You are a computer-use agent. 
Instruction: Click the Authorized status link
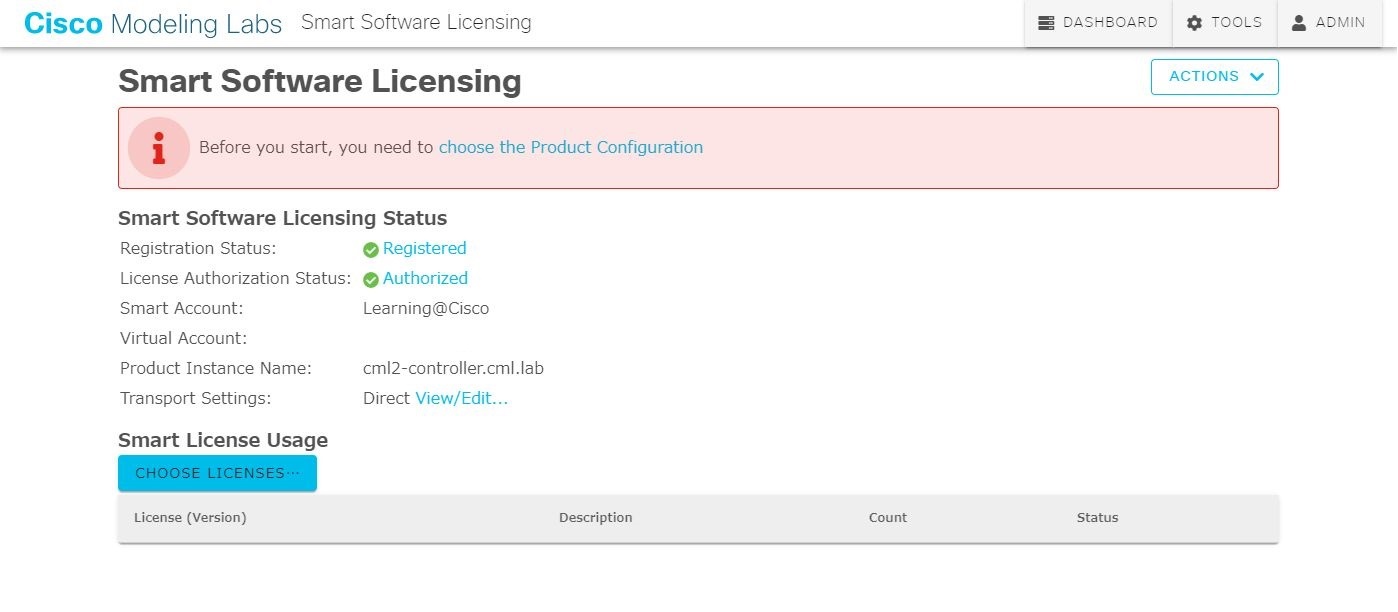click(x=425, y=278)
